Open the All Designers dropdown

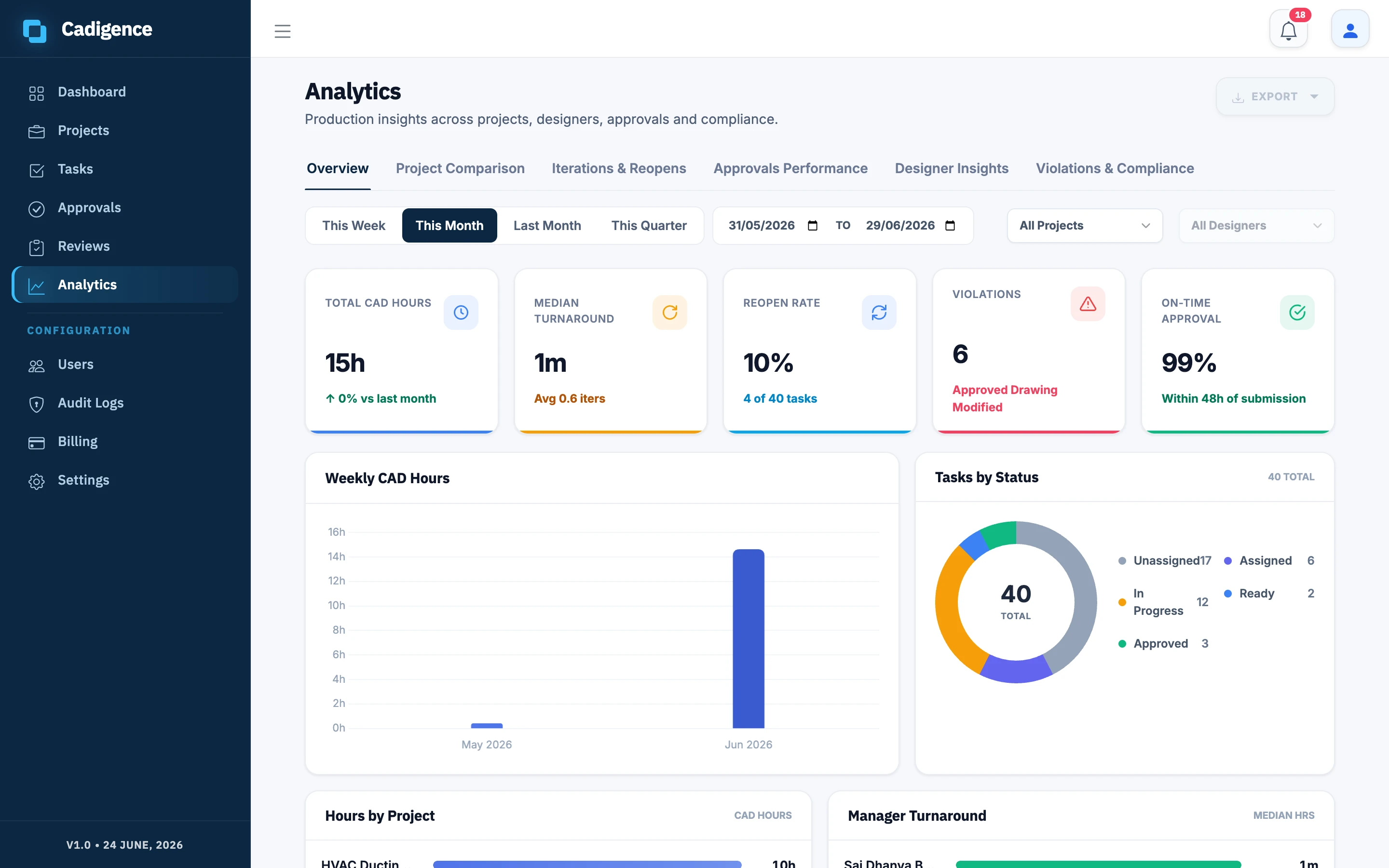(1256, 226)
